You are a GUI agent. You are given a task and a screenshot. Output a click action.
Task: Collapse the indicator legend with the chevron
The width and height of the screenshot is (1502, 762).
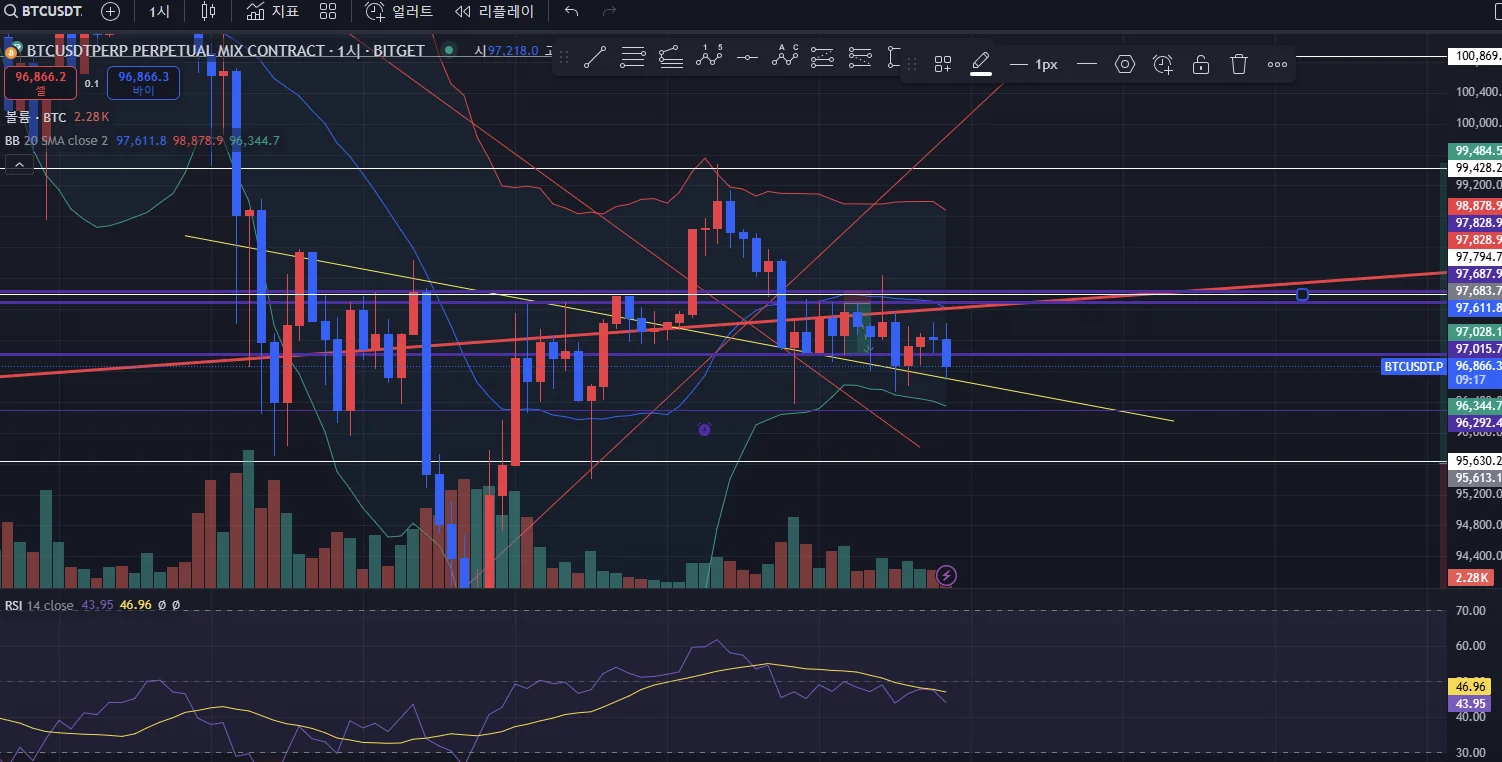coord(18,164)
